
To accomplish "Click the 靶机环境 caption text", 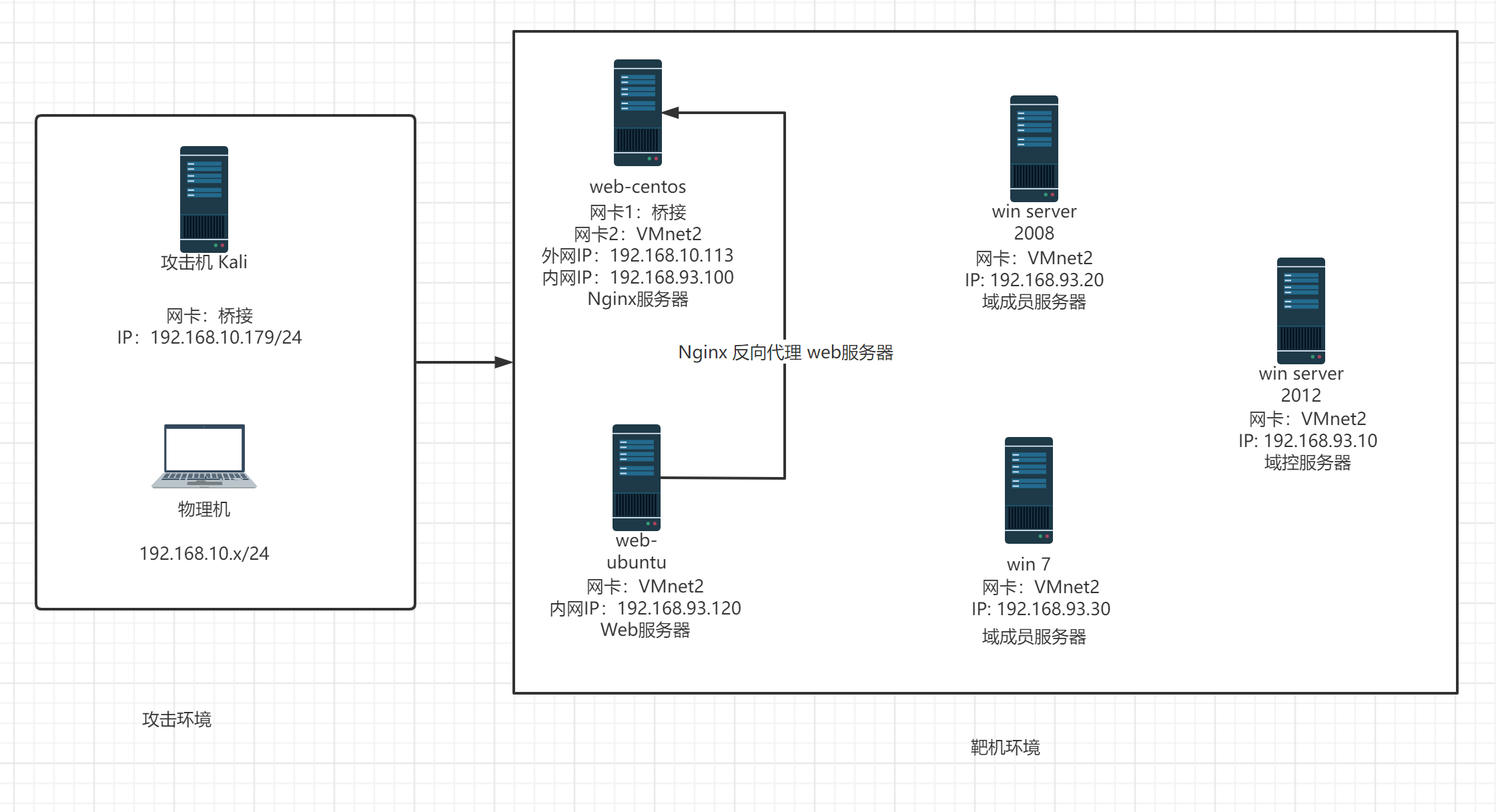I will pyautogui.click(x=1005, y=747).
